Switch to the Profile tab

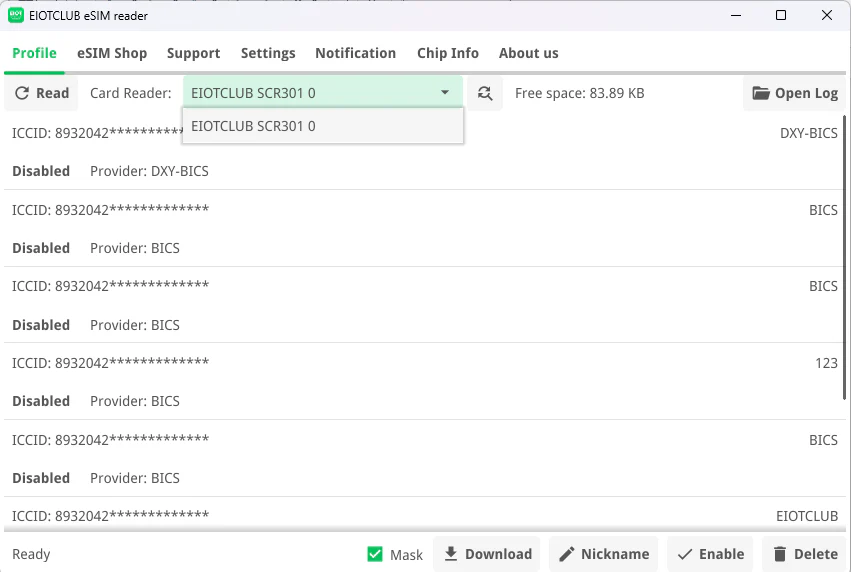pos(34,53)
